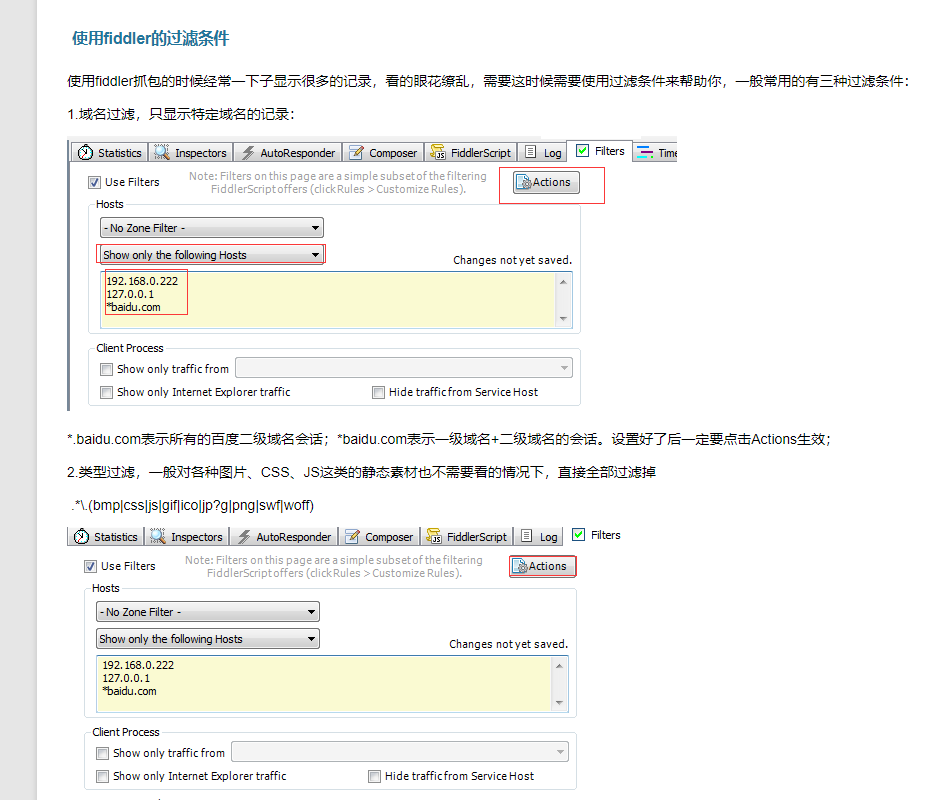Switch to AutoResponder tab in upper panel

pyautogui.click(x=287, y=153)
